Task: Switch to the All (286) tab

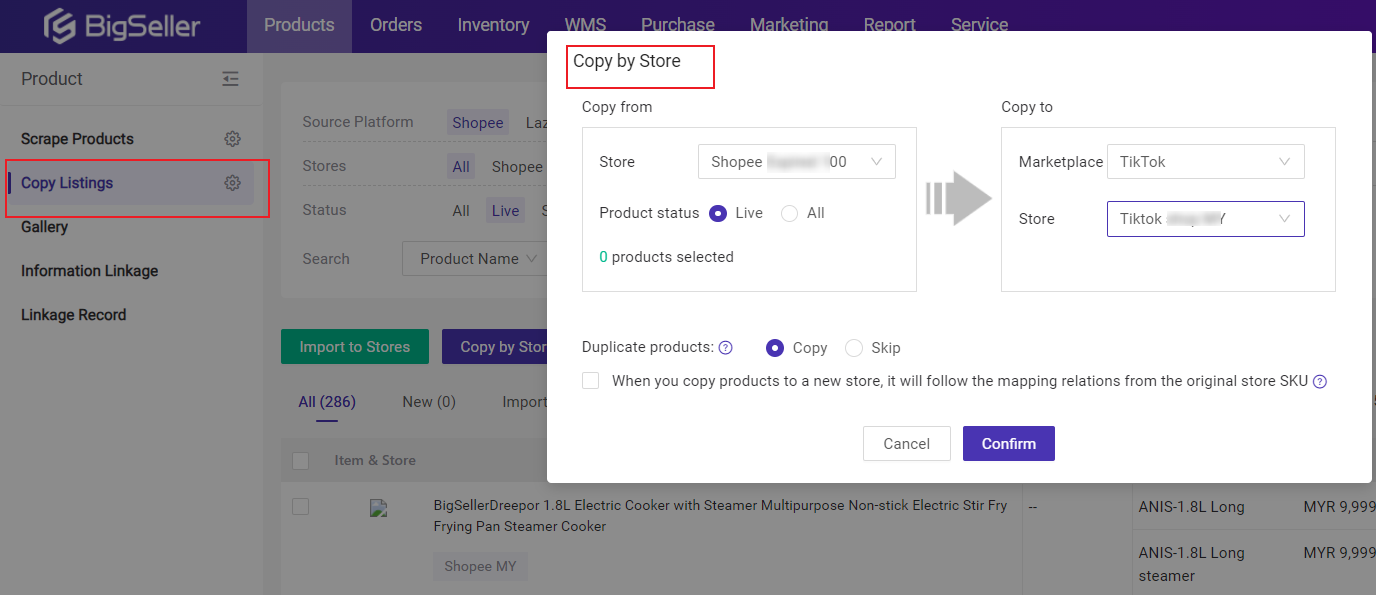Action: (326, 402)
